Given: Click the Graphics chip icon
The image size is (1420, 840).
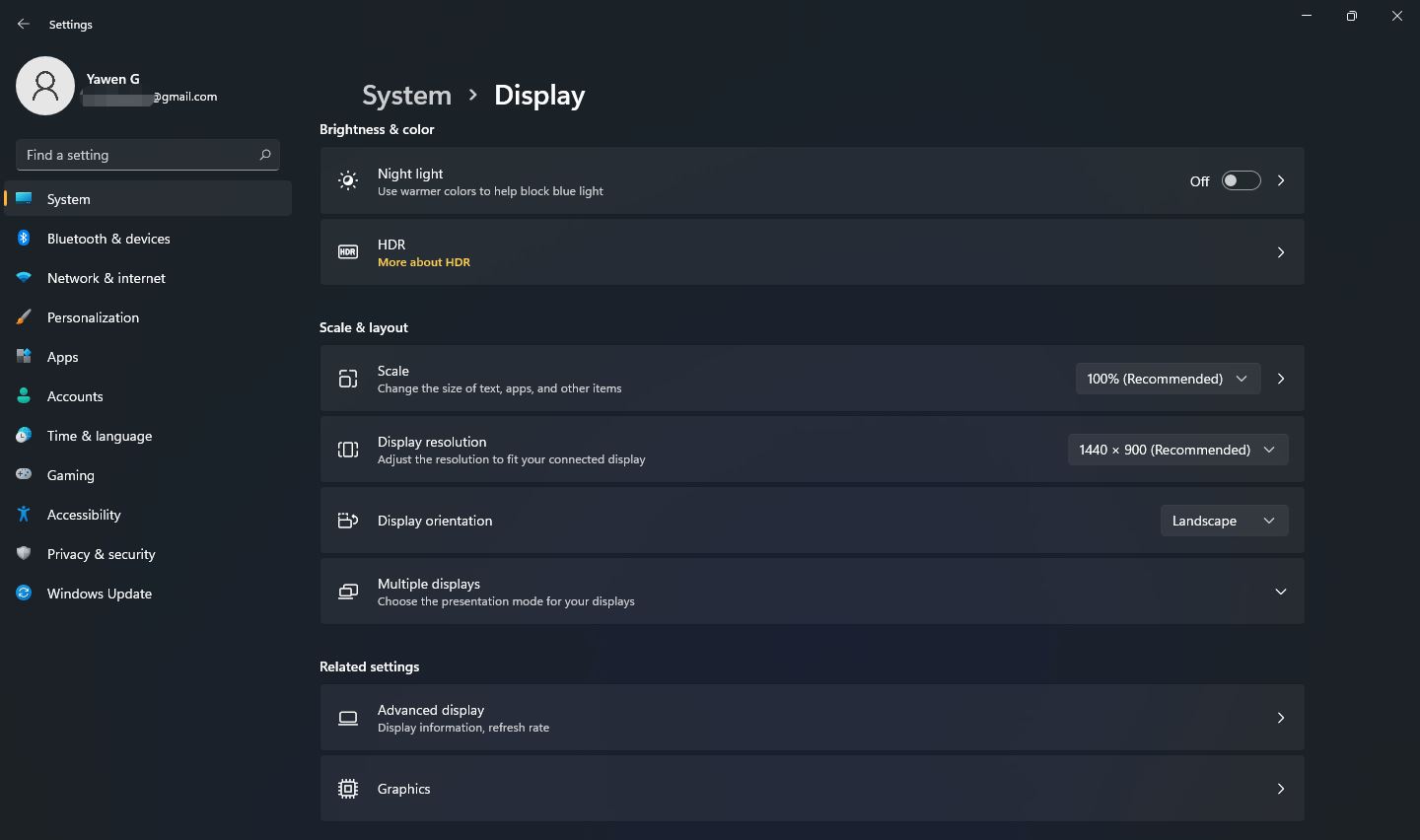Looking at the screenshot, I should 348,789.
